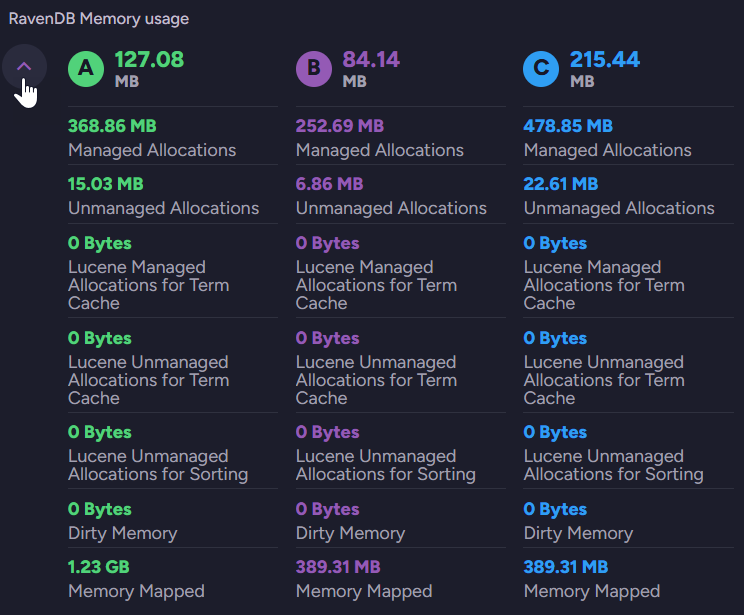Screen dimensions: 744x615
Task: Select the 368.86 MB managed allocations value
Action: 112,126
